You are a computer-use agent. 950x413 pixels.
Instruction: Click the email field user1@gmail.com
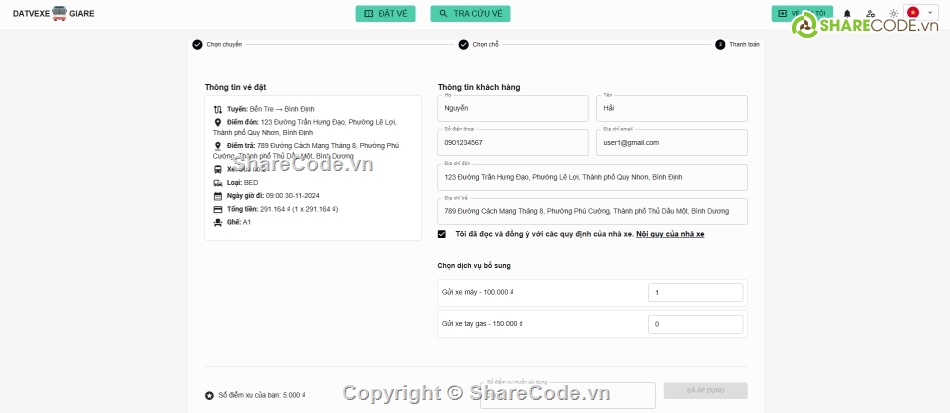[672, 142]
